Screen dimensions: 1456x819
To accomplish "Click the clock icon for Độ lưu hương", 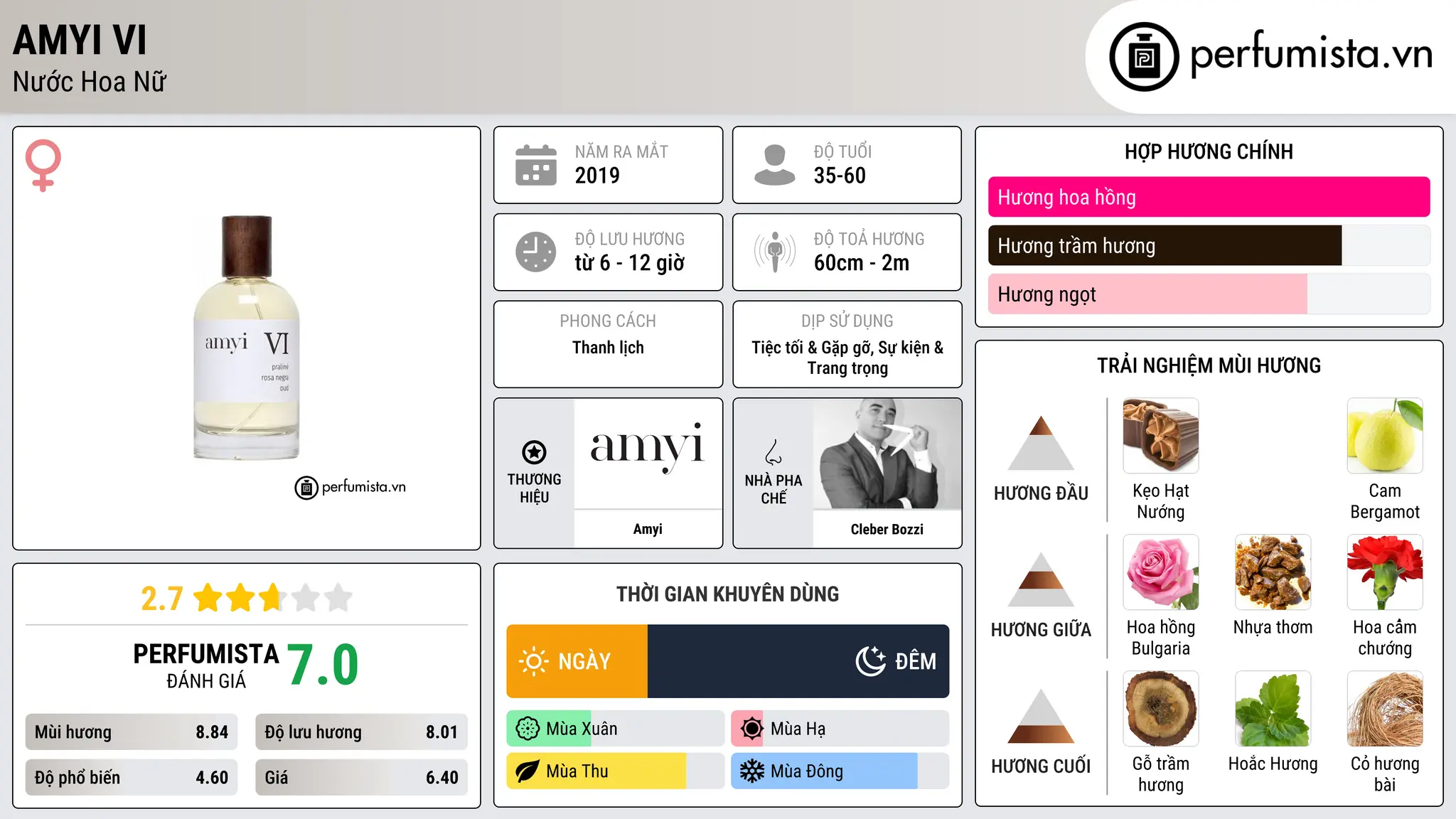I will pos(536,252).
